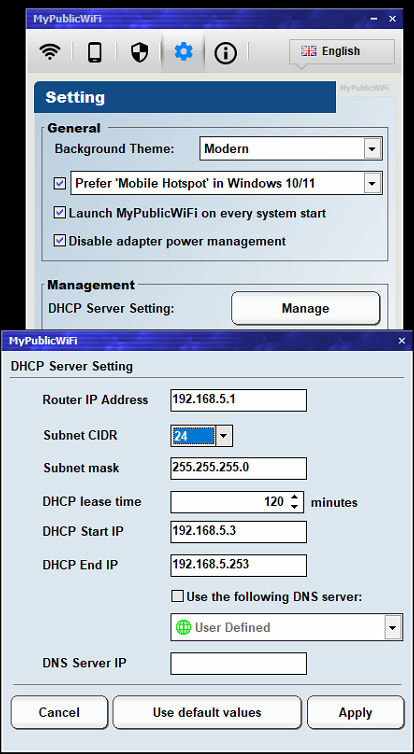Image resolution: width=414 pixels, height=754 pixels.
Task: Click the Cancel button
Action: coord(59,712)
